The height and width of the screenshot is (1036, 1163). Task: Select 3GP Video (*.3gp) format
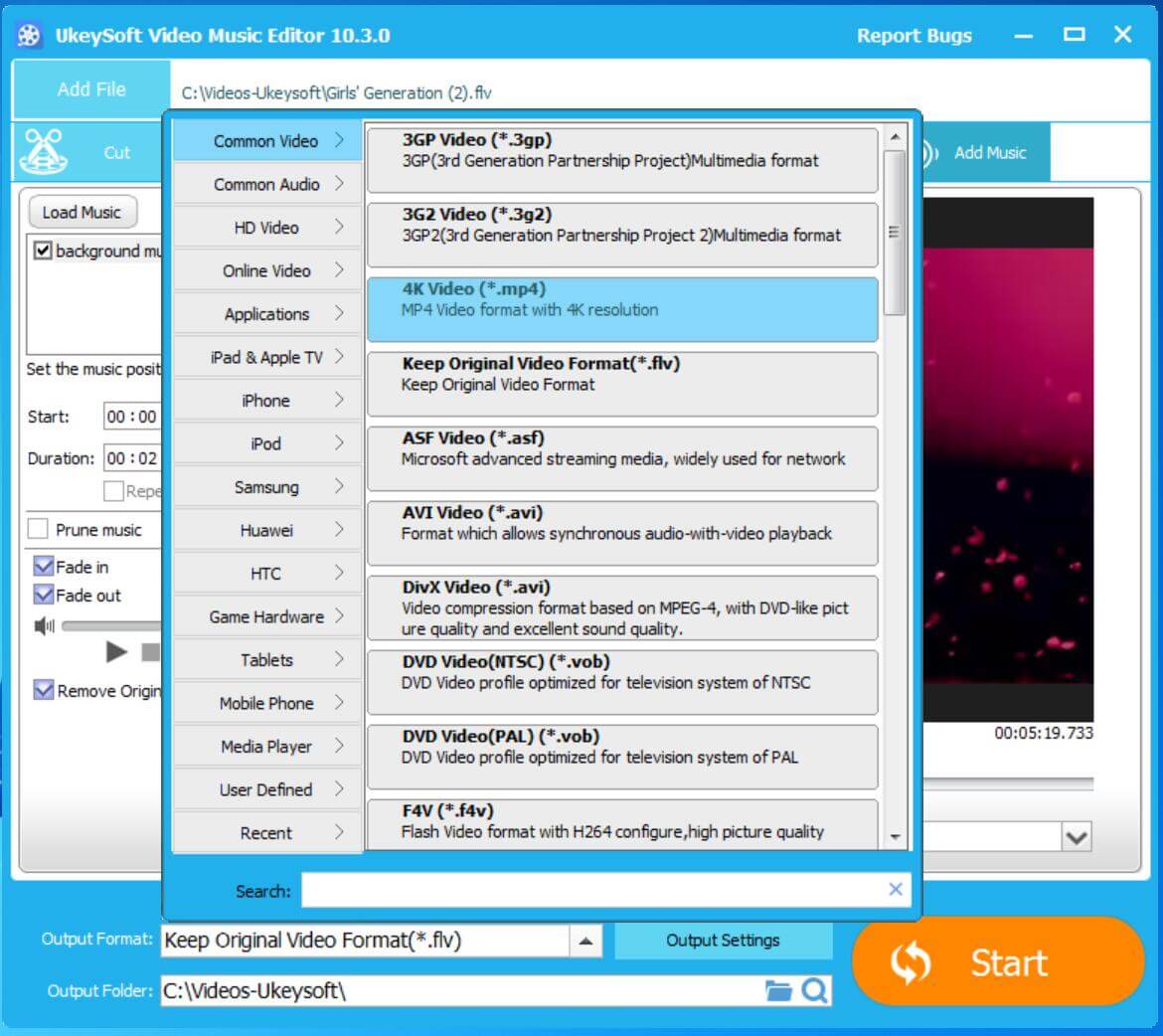click(x=622, y=159)
